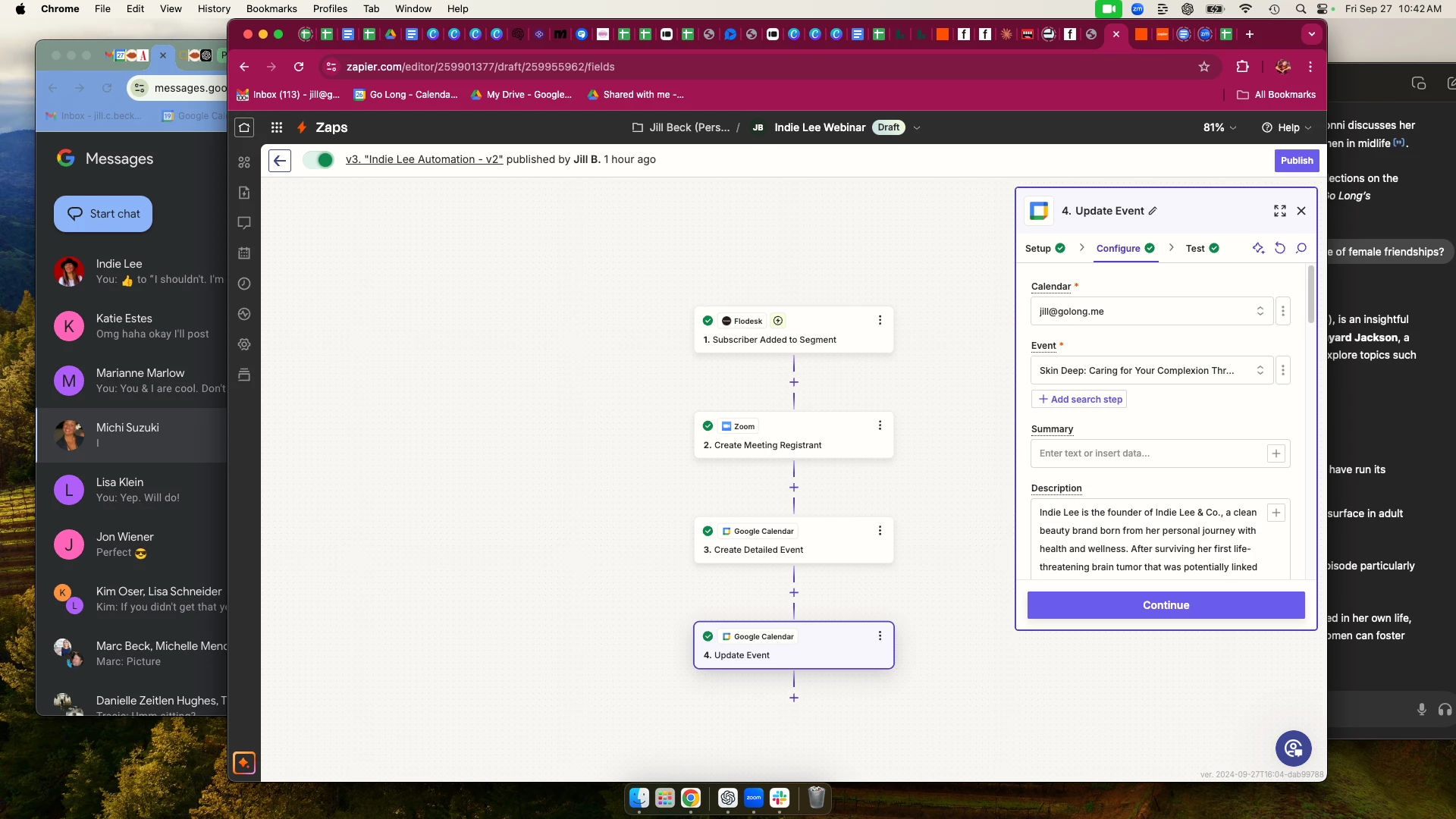
Task: Click the undo arrow icon in step panel
Action: pyautogui.click(x=1280, y=248)
